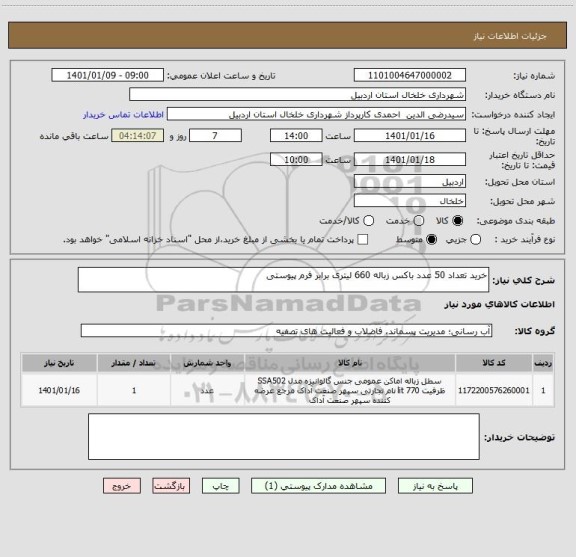Screen dimensions: 576x557
Task: Click the تاریخ و ساعت اعلان عمومی field
Action: click(108, 75)
